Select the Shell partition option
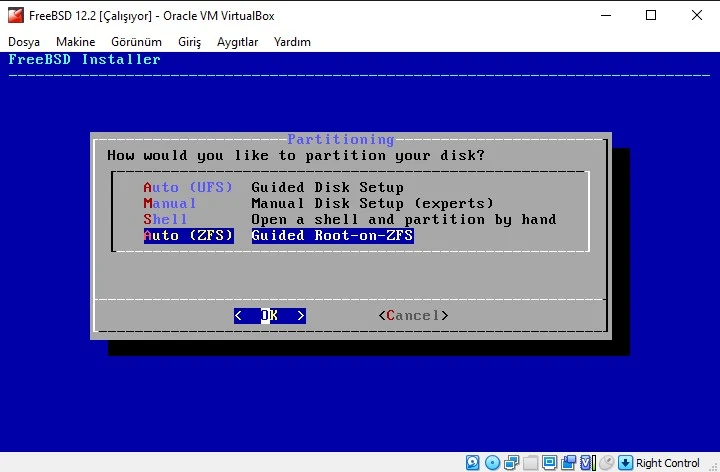The height and width of the screenshot is (472, 720). [165, 219]
